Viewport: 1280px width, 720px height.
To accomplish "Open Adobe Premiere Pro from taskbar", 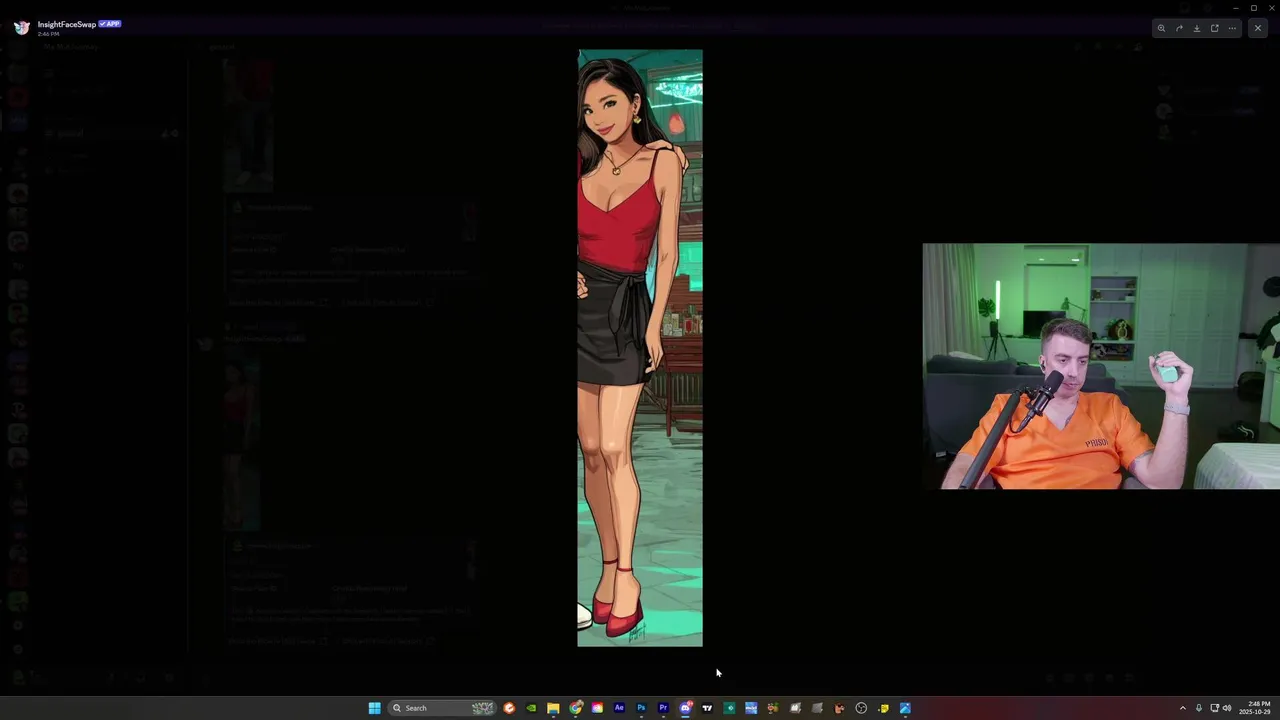I will [663, 708].
